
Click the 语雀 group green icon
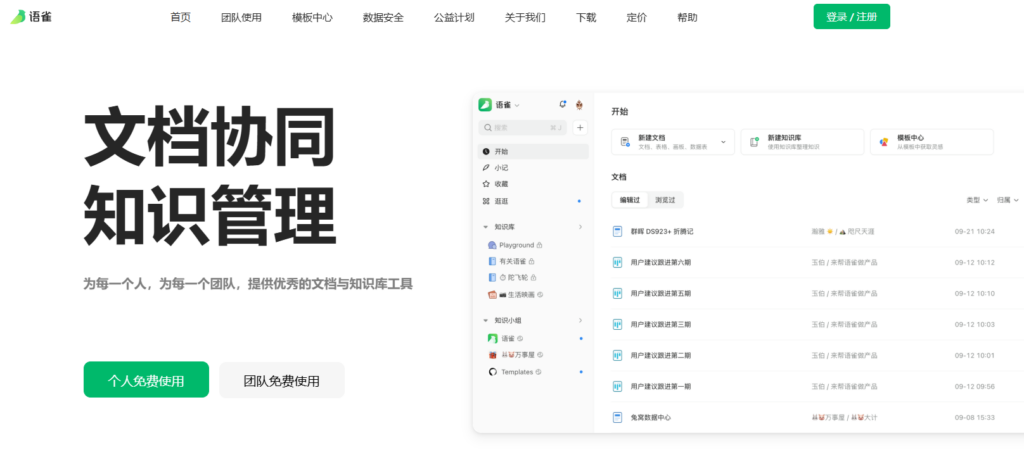point(492,339)
